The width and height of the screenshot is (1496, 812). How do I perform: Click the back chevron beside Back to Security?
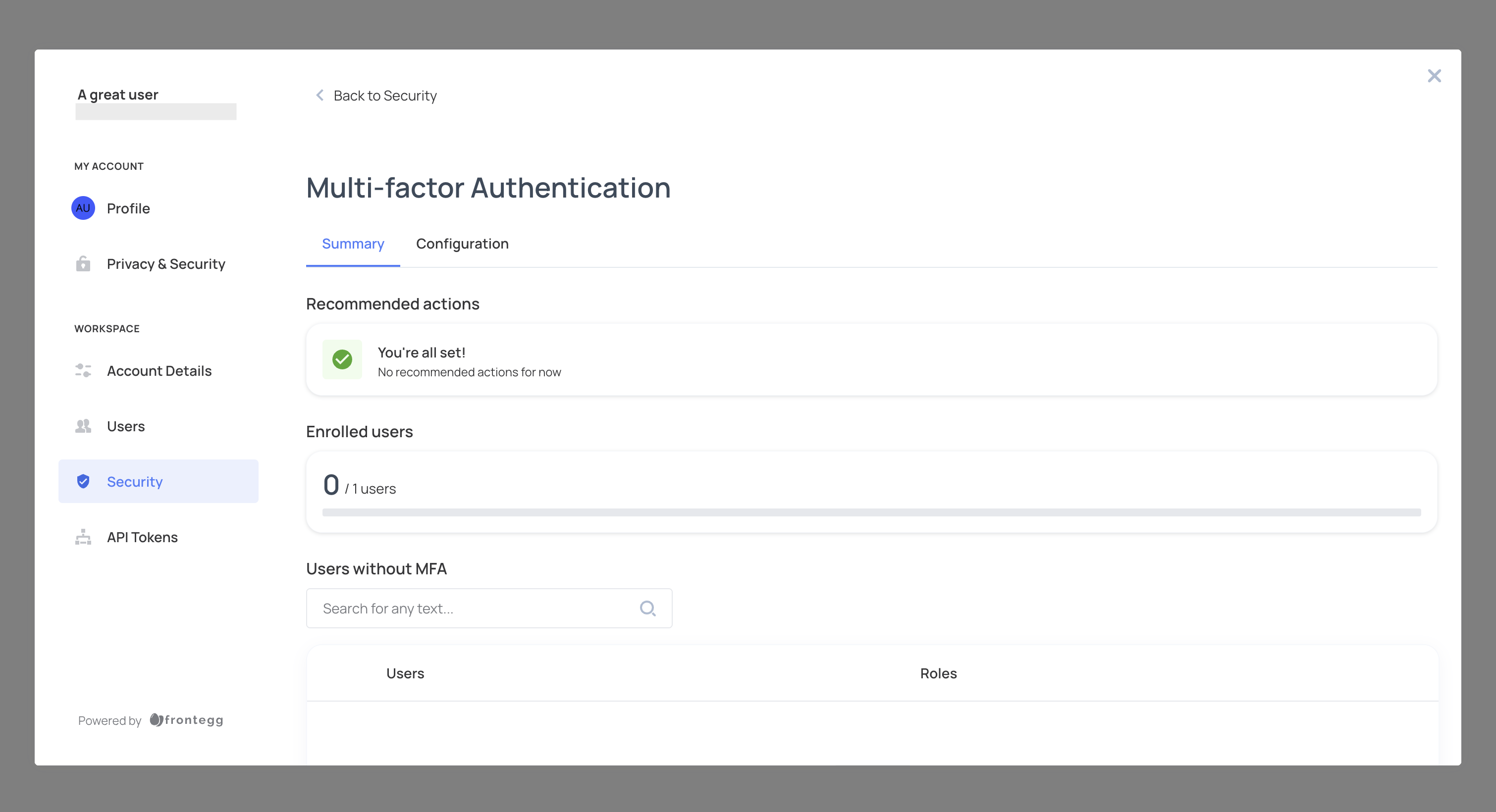pos(320,95)
